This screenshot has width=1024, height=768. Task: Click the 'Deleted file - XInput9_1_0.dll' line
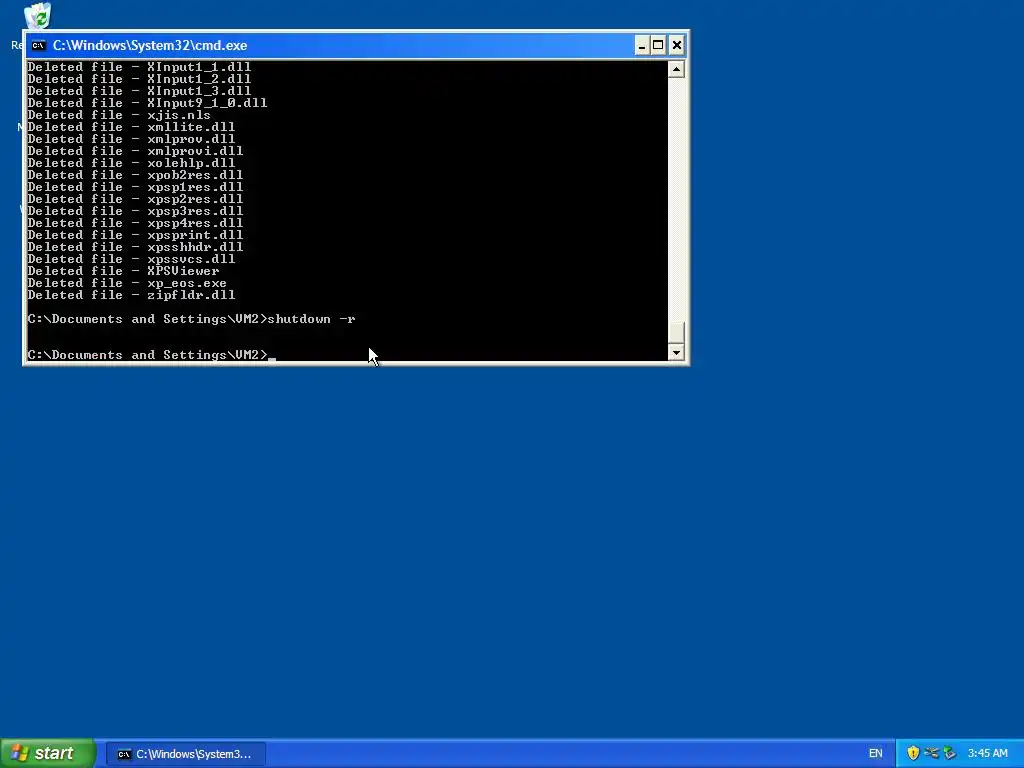pos(147,103)
